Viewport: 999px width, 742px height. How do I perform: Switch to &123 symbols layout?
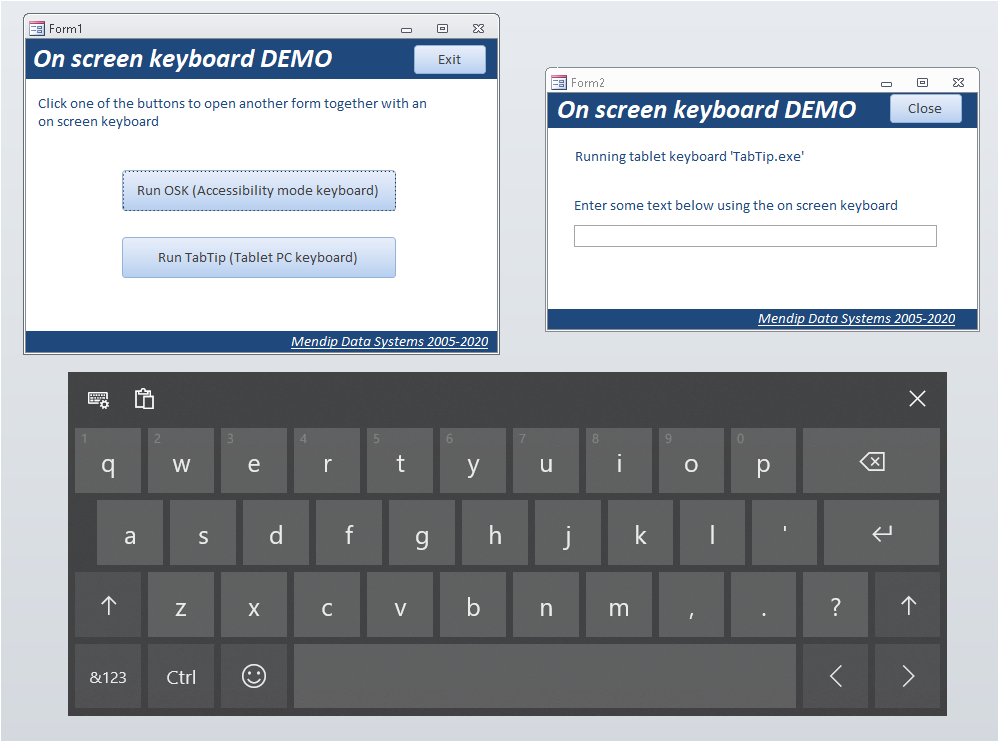(108, 676)
